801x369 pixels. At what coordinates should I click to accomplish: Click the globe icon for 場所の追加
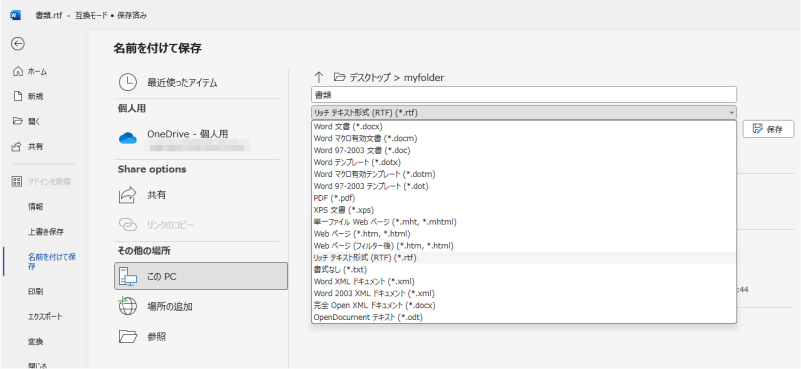tap(128, 306)
